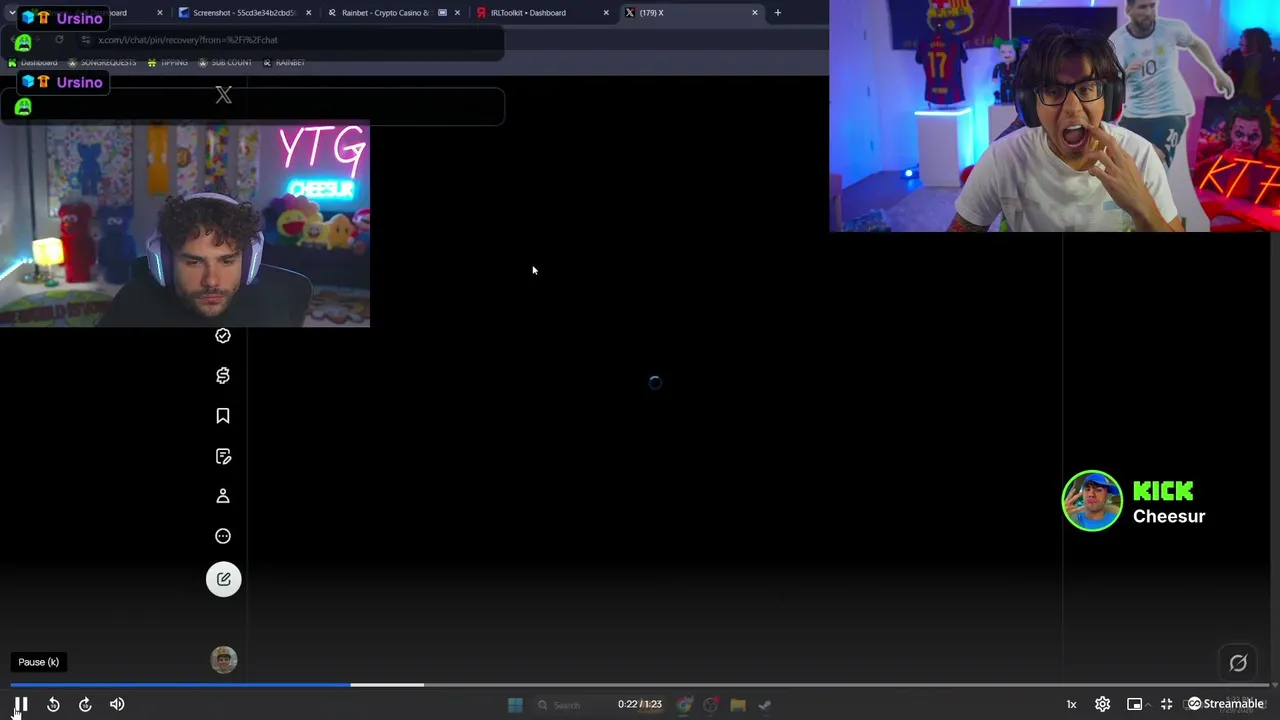The height and width of the screenshot is (720, 1280).
Task: Toggle picture-in-picture mode
Action: pos(1134,704)
